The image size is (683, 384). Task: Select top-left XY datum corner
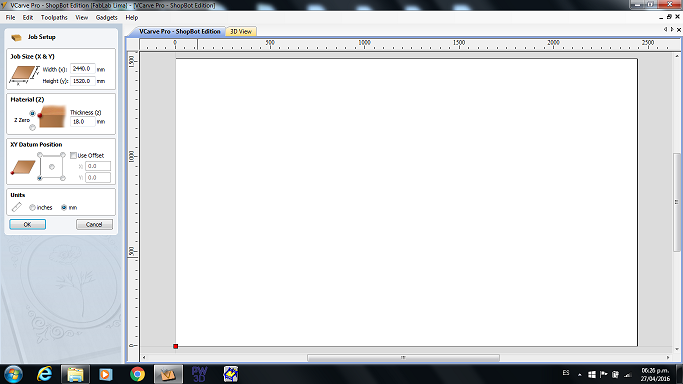click(40, 155)
